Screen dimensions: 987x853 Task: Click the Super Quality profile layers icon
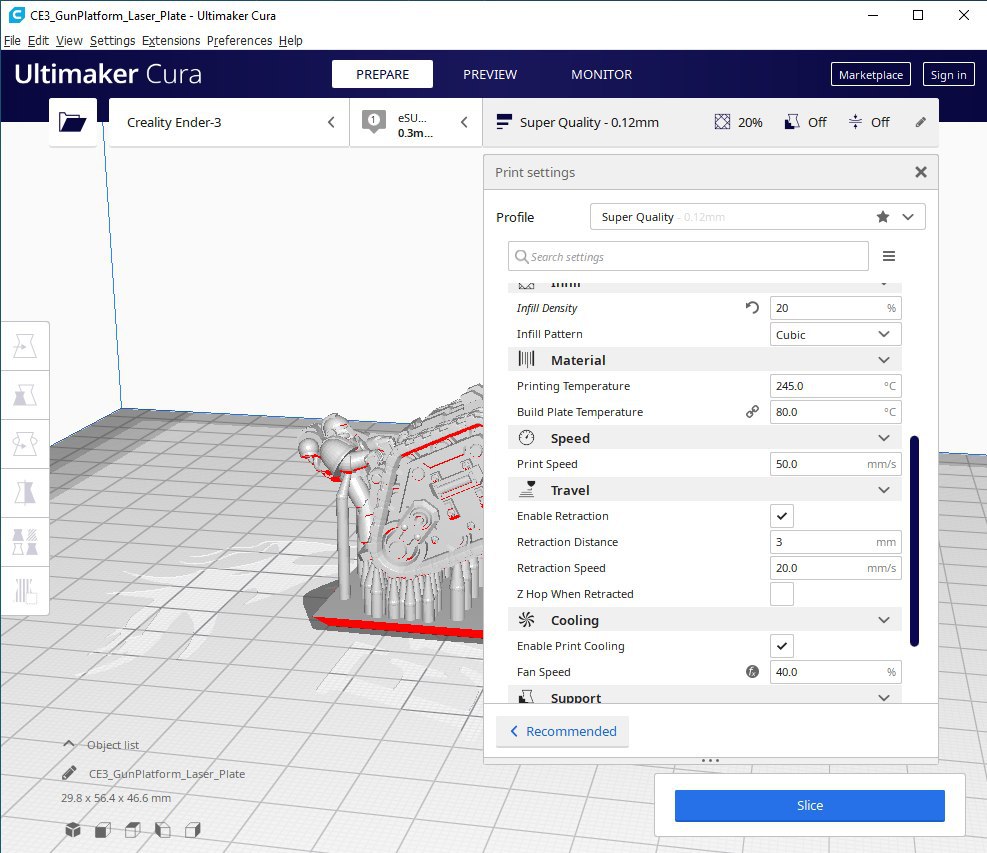504,122
